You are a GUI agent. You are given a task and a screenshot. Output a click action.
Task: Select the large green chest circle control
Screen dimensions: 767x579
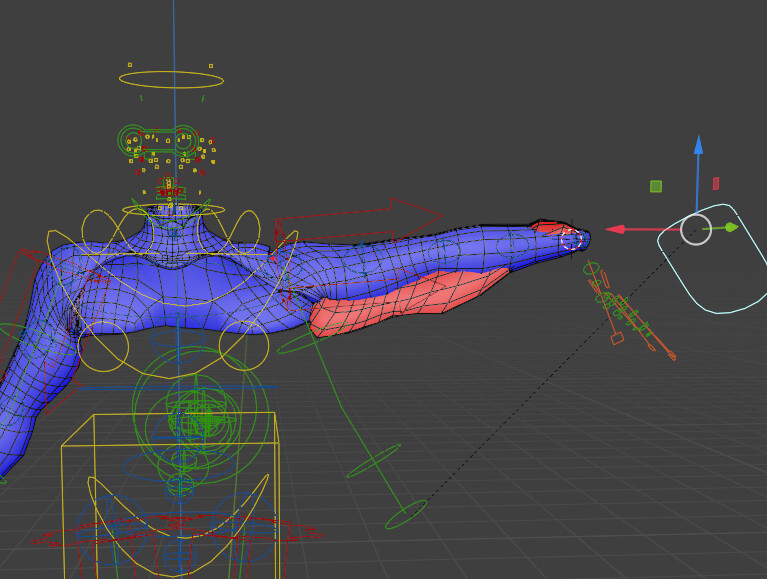pos(201,416)
